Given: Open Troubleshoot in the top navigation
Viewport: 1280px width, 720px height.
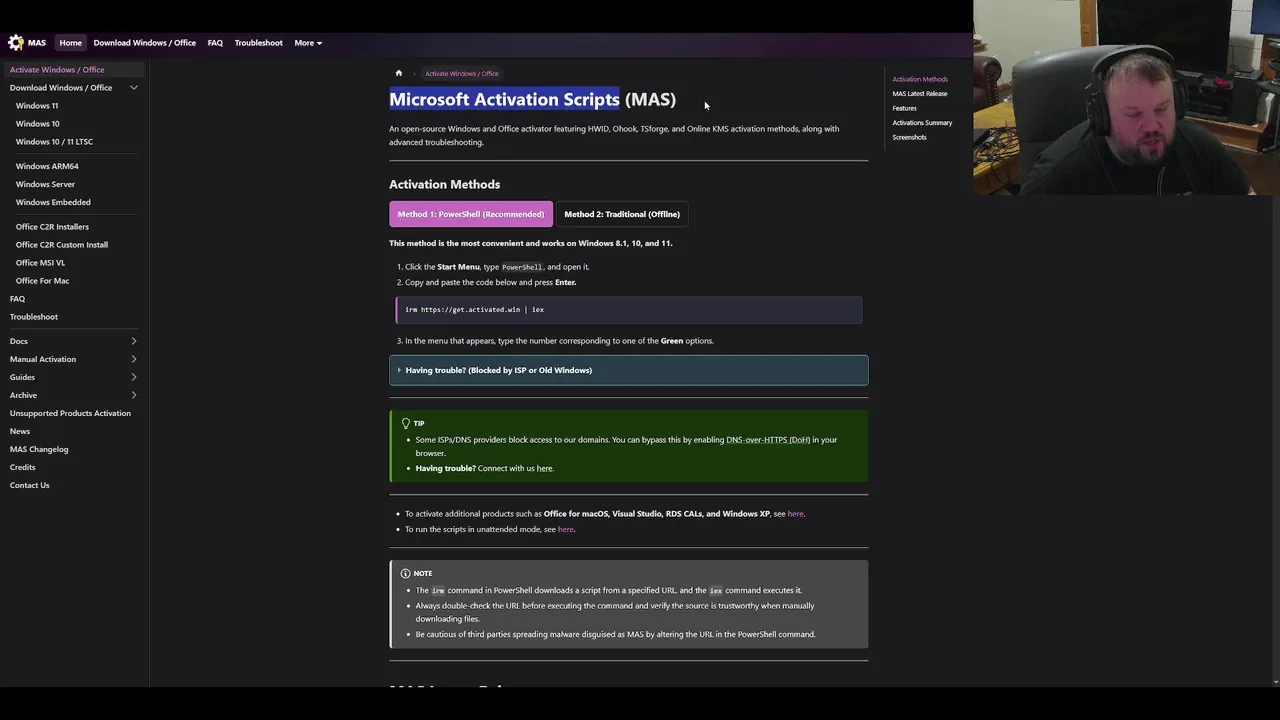Looking at the screenshot, I should 259,43.
